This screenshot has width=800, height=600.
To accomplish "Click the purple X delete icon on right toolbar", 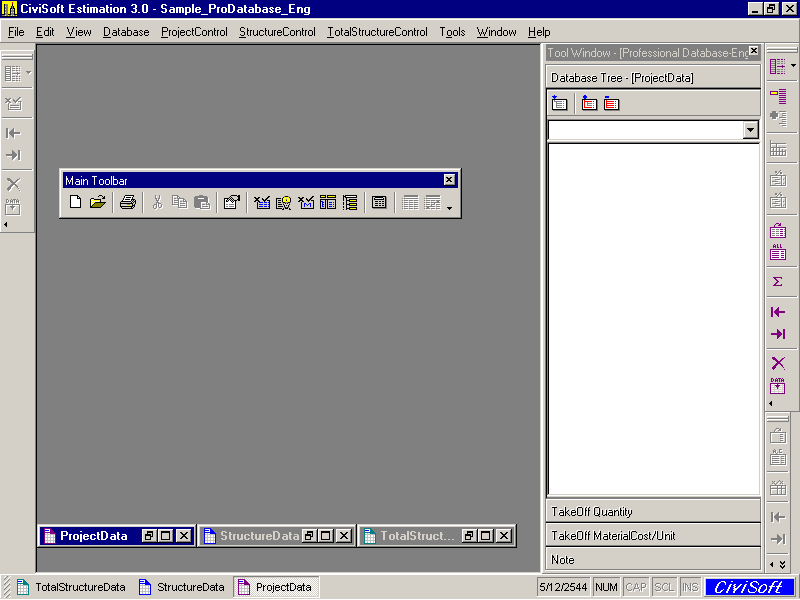I will 778,363.
